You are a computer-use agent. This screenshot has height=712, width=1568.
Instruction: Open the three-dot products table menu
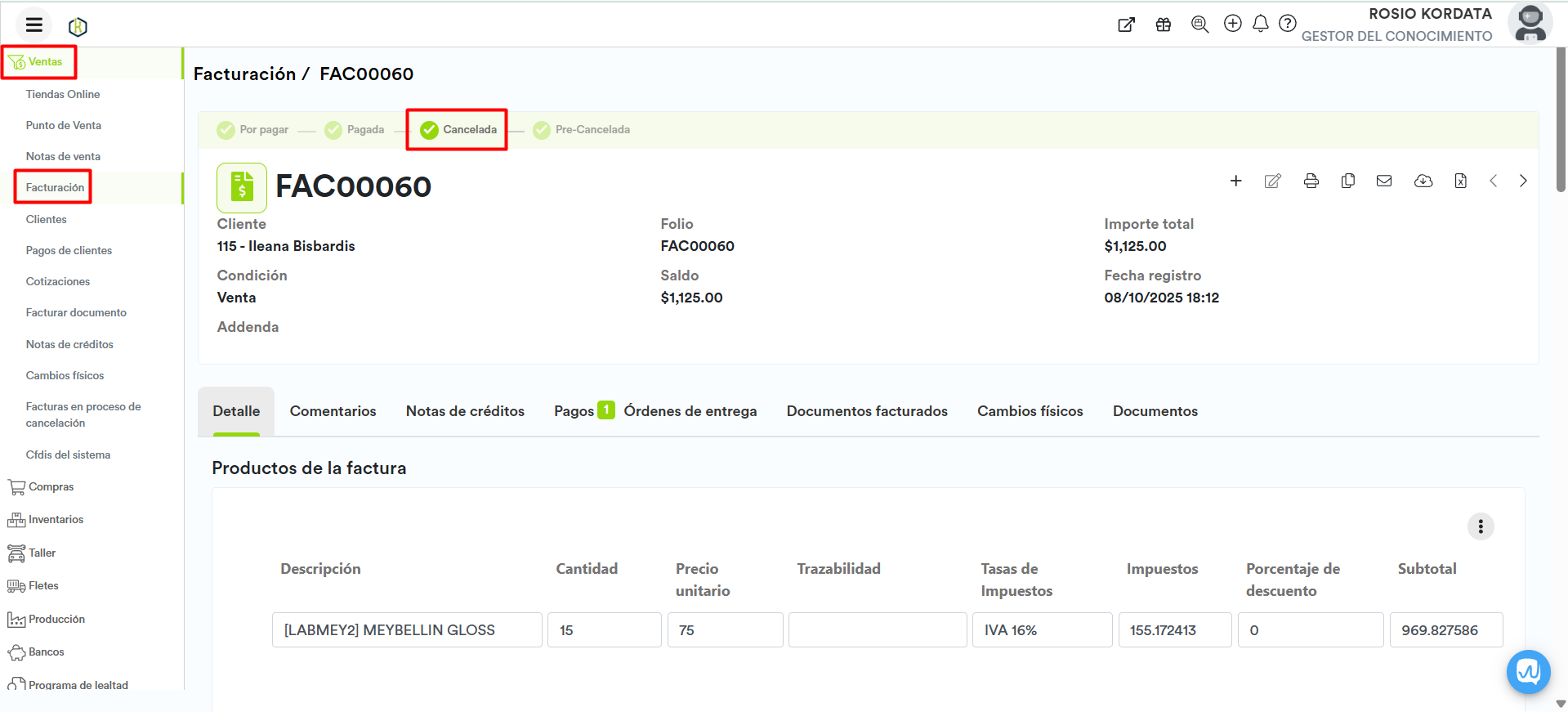tap(1480, 526)
